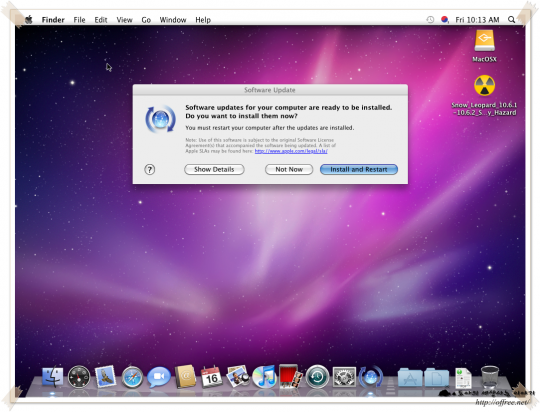Click Not Now to postpone updates
540x412 pixels.
pos(289,169)
